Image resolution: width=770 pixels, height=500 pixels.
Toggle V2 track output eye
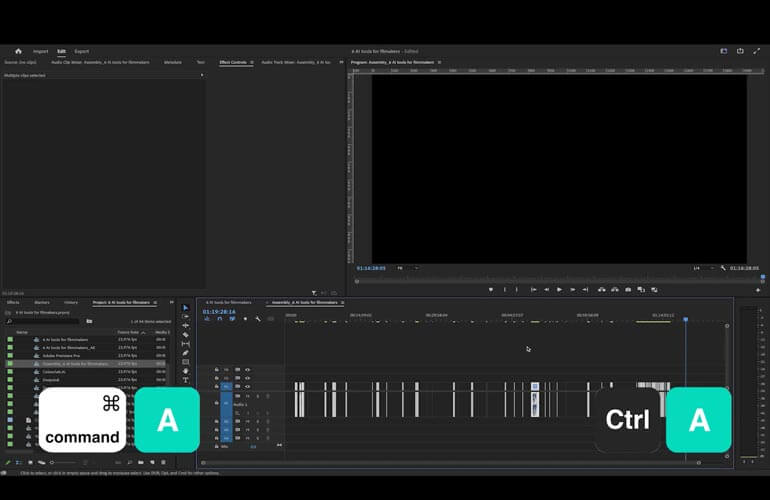[248, 378]
